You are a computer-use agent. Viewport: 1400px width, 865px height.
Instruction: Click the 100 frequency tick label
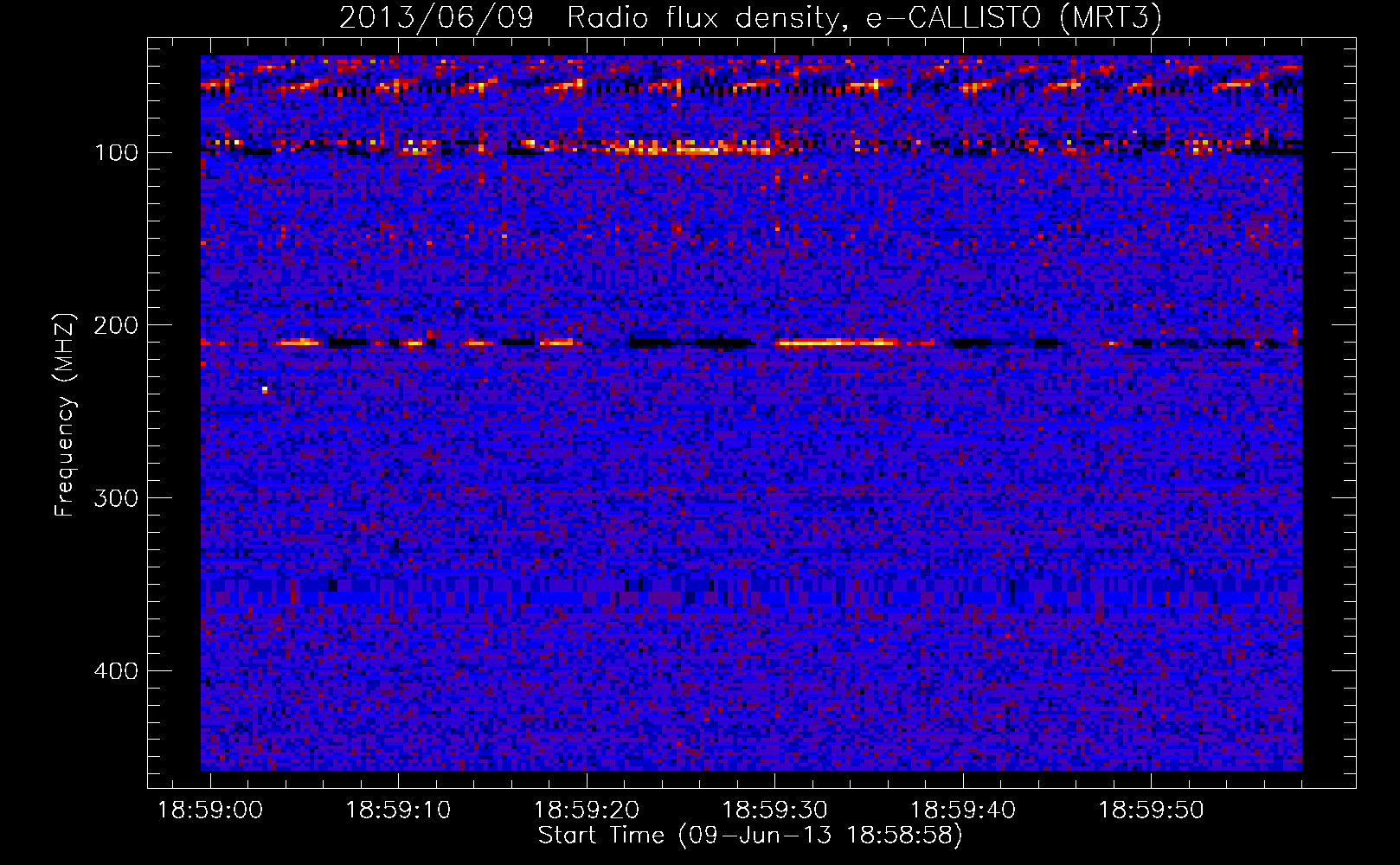[x=117, y=153]
